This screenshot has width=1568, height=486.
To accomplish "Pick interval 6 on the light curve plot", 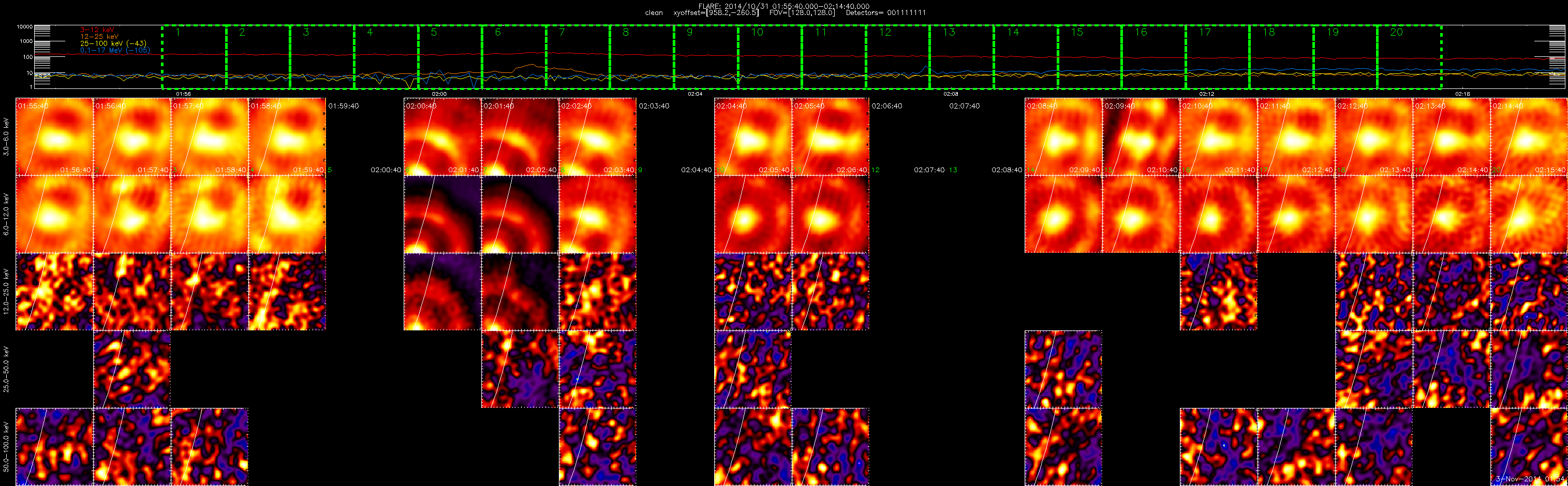I will [x=514, y=57].
